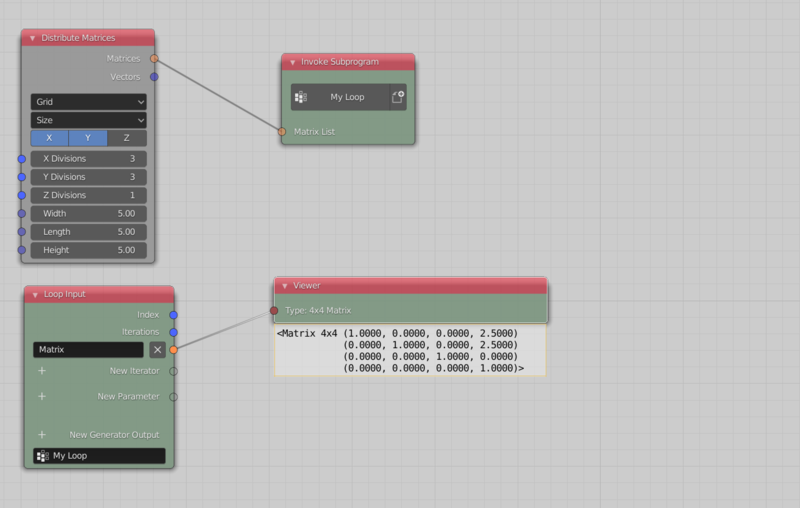
Task: Click the subprogram icon beside My Loop selector
Action: pos(301,97)
